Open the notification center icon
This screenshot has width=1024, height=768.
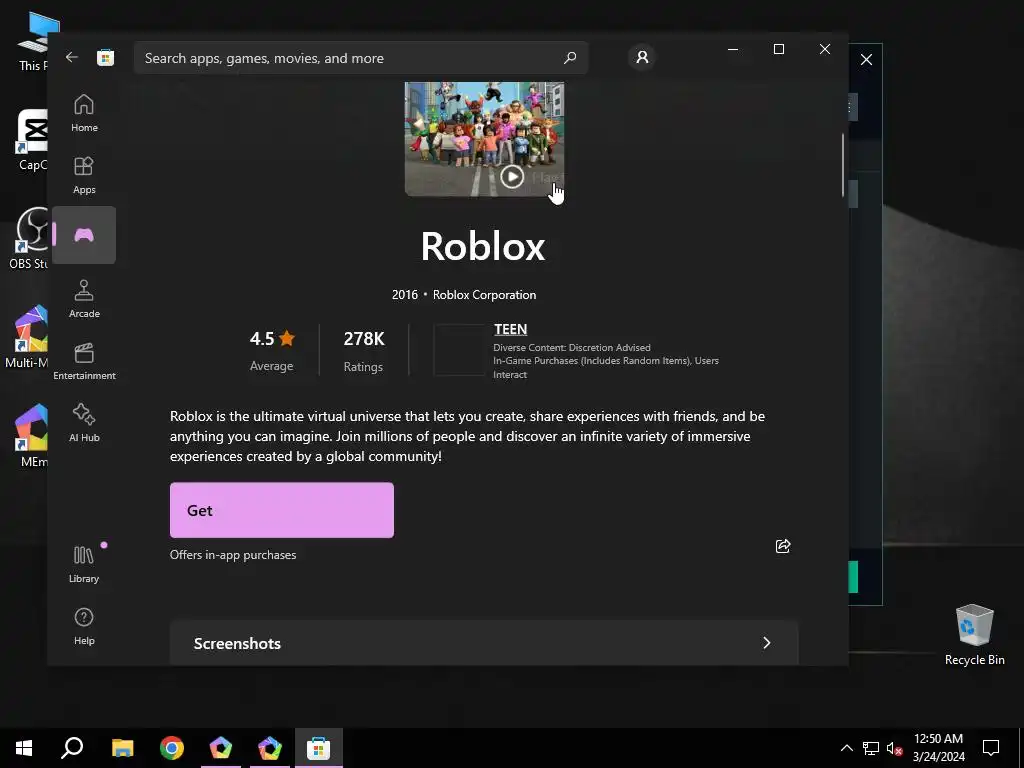coord(991,748)
